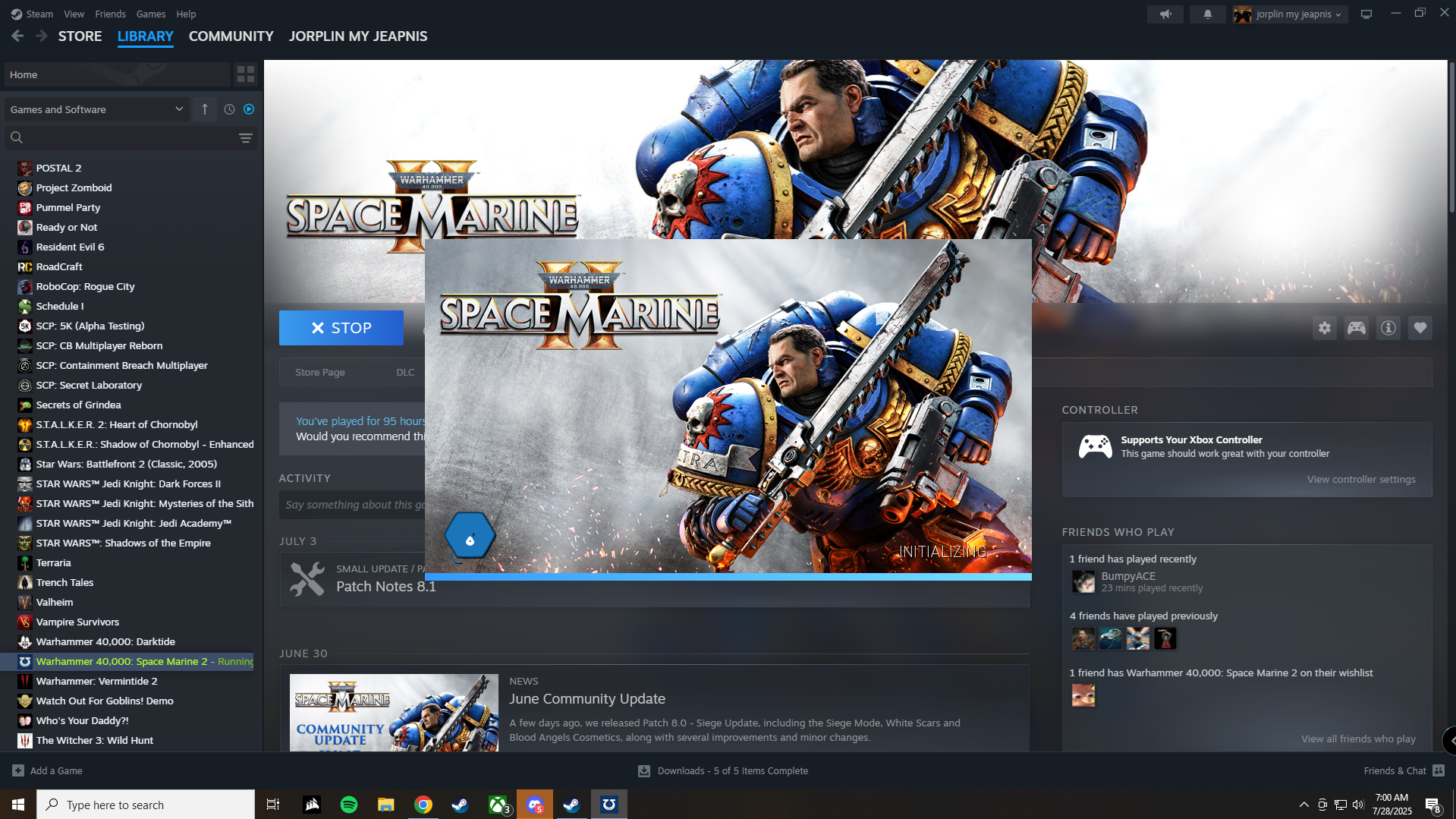Open the View menu
This screenshot has height=819, width=1456.
(x=74, y=14)
